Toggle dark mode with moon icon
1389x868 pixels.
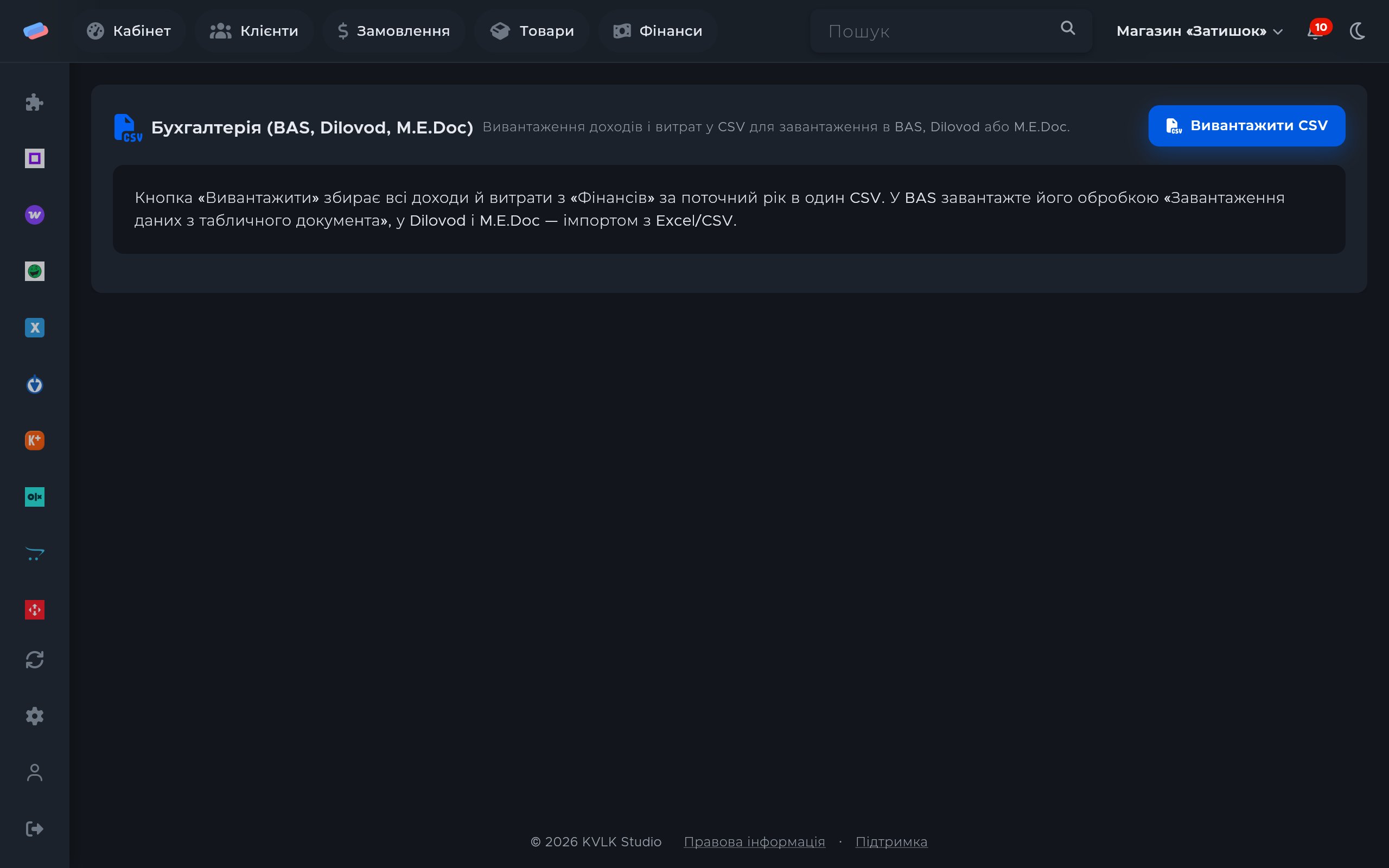(1358, 31)
